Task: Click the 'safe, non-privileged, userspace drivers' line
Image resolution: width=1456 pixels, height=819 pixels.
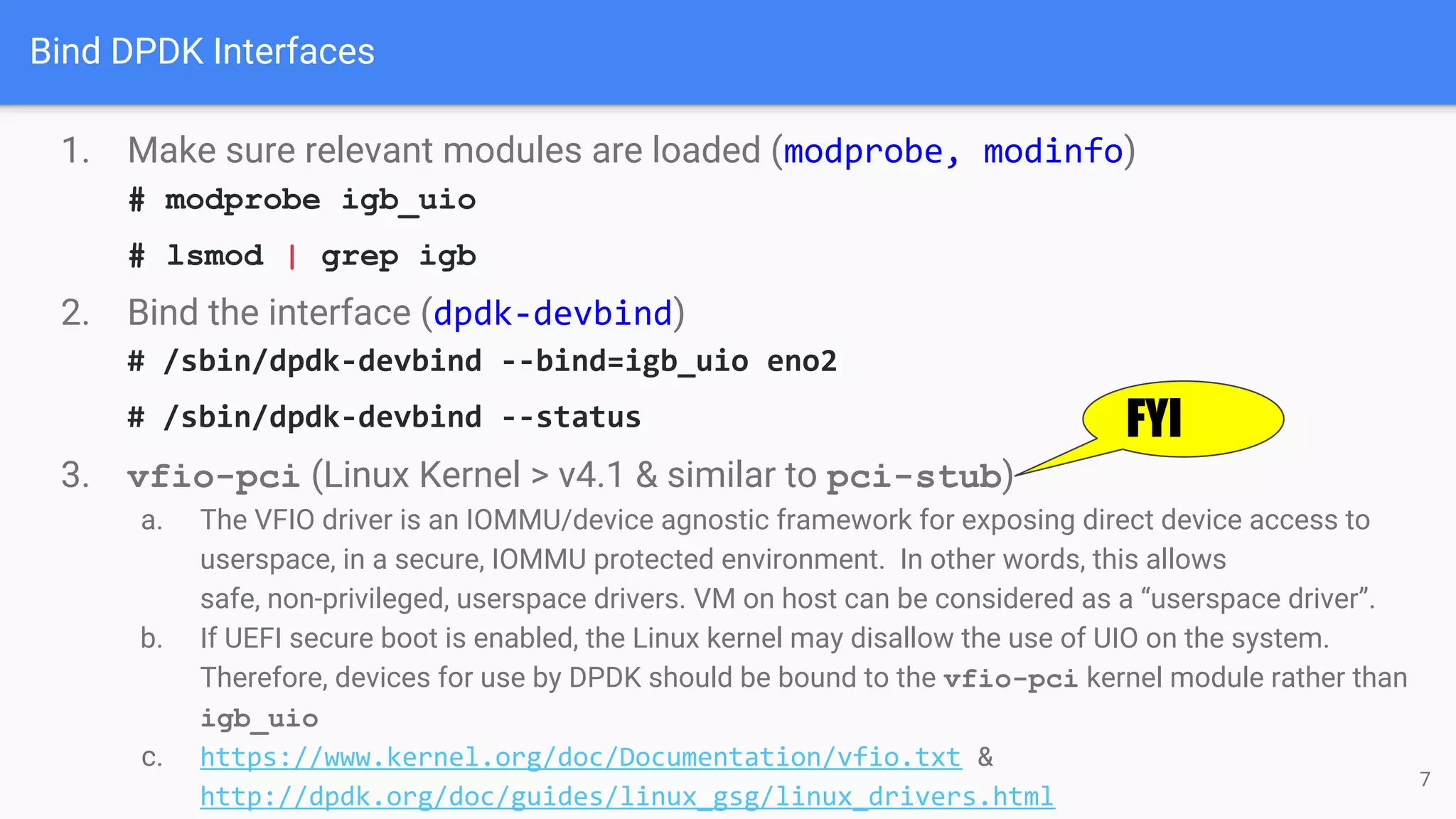Action: 788,599
